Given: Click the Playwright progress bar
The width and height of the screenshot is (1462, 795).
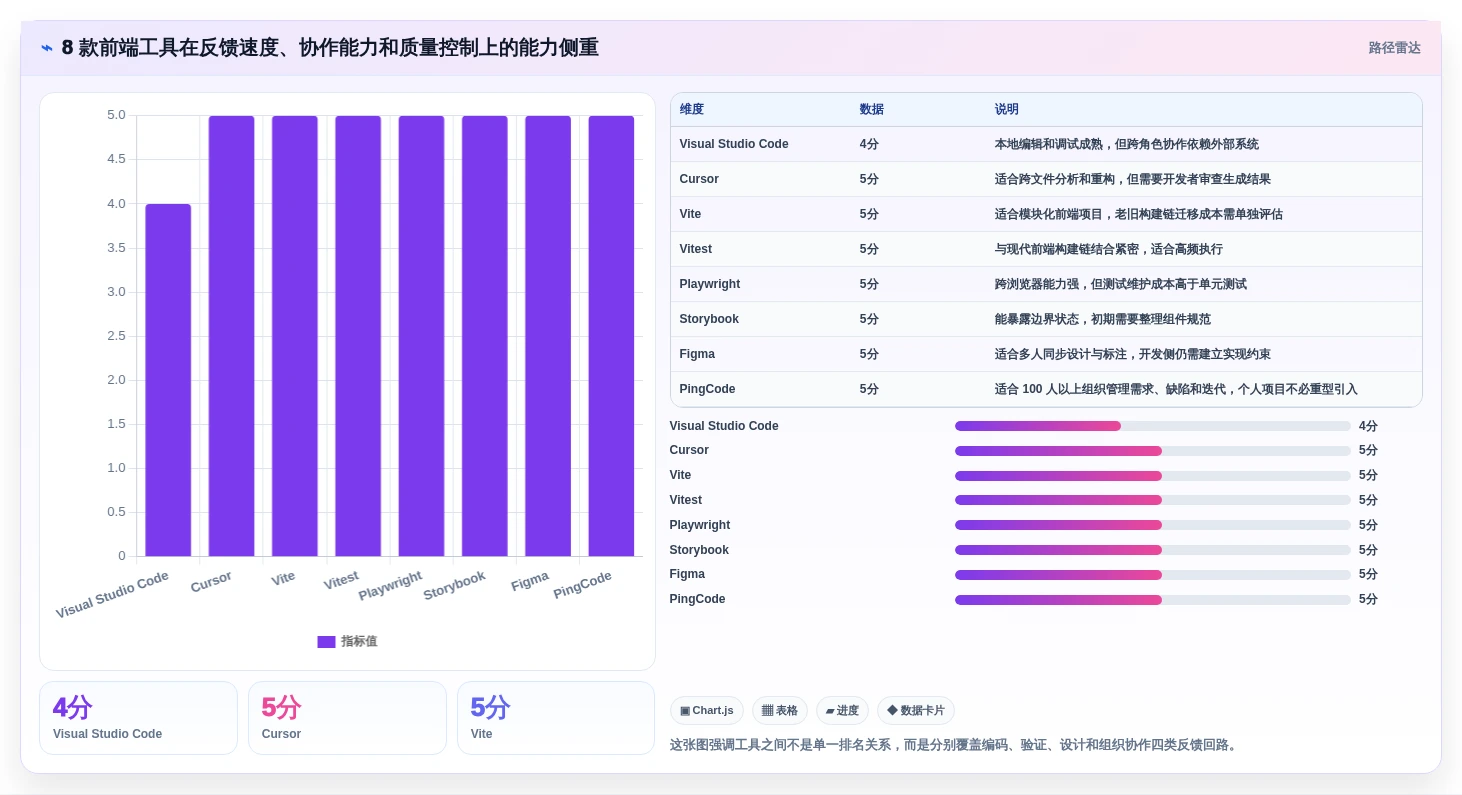Looking at the screenshot, I should click(x=1152, y=525).
